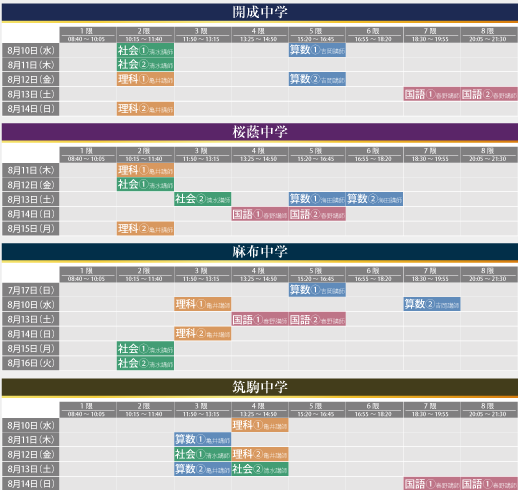Click date label 7月17日(日) in 麻布中学 table
Viewport: 518px width, 490px height.
click(x=31, y=290)
